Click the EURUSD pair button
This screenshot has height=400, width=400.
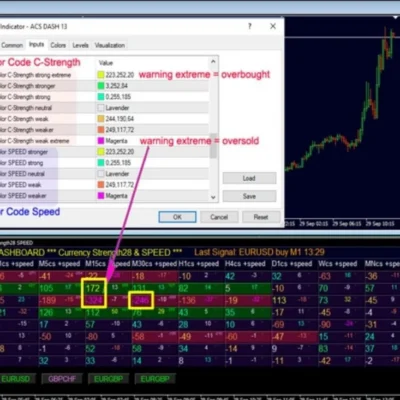click(16, 379)
